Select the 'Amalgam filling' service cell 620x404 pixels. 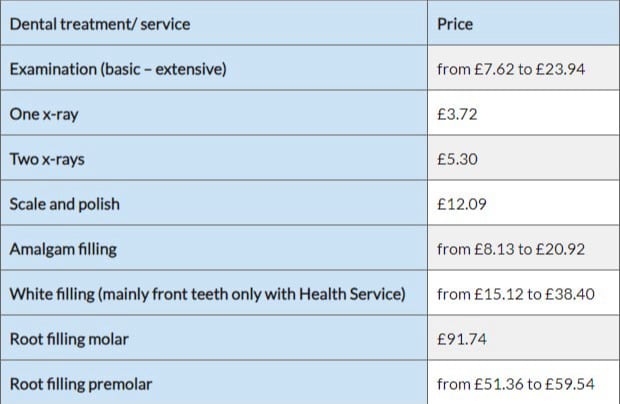(63, 249)
